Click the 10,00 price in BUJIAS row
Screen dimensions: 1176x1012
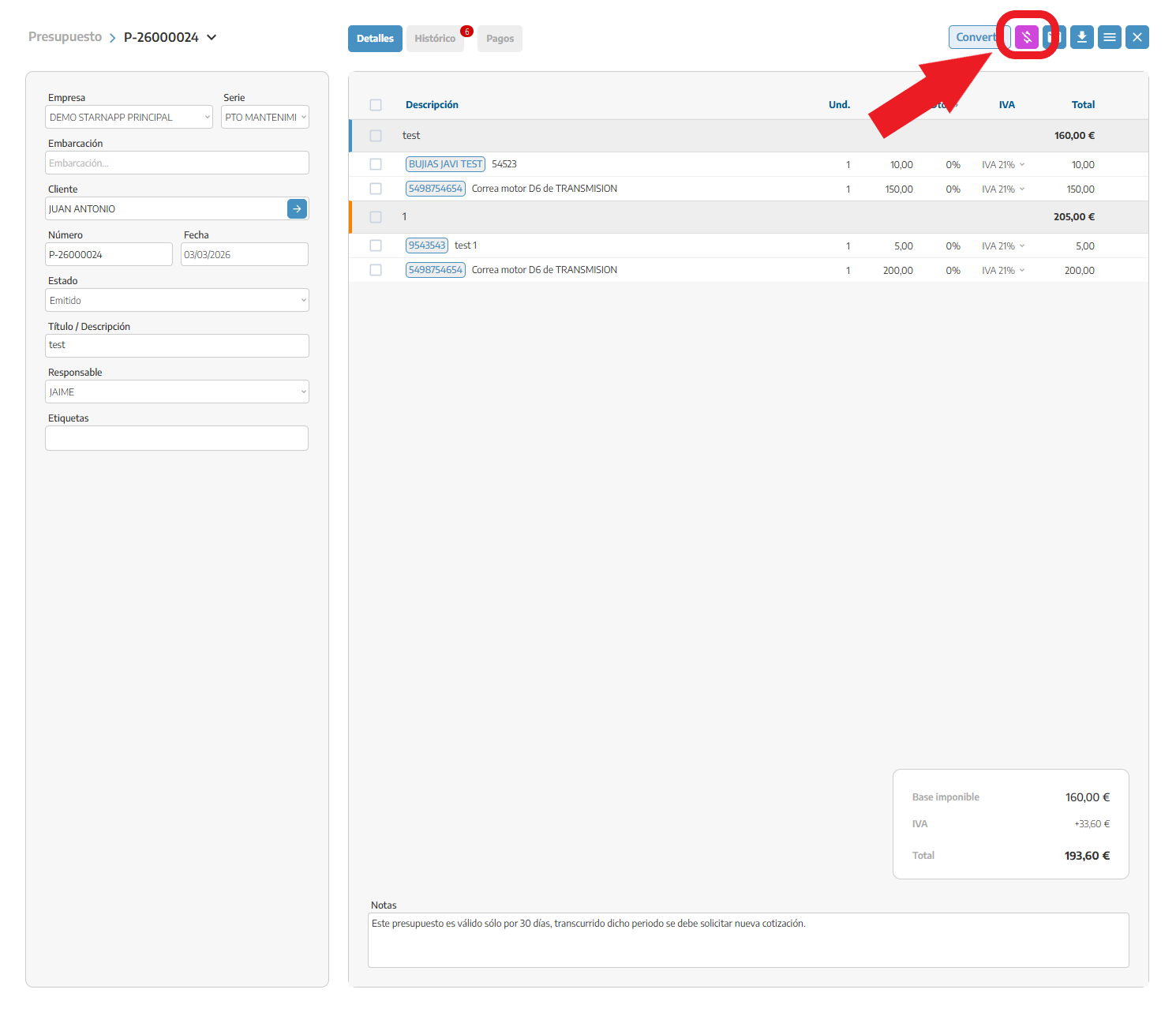point(901,165)
